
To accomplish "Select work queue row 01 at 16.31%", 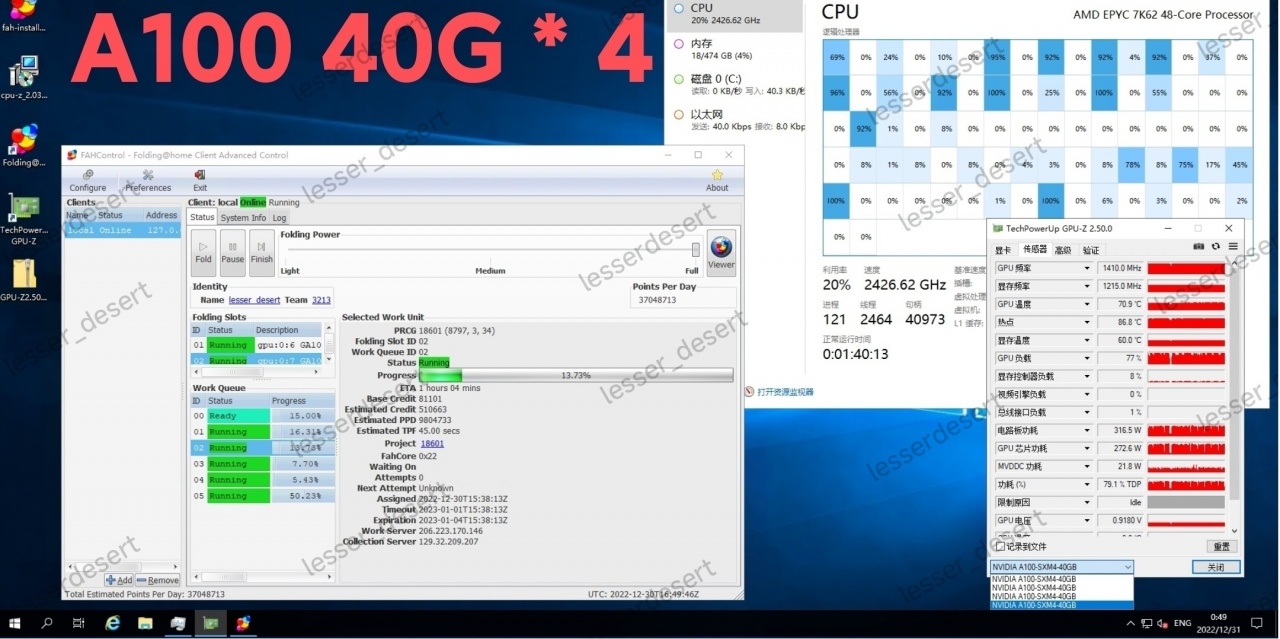I will 262,432.
